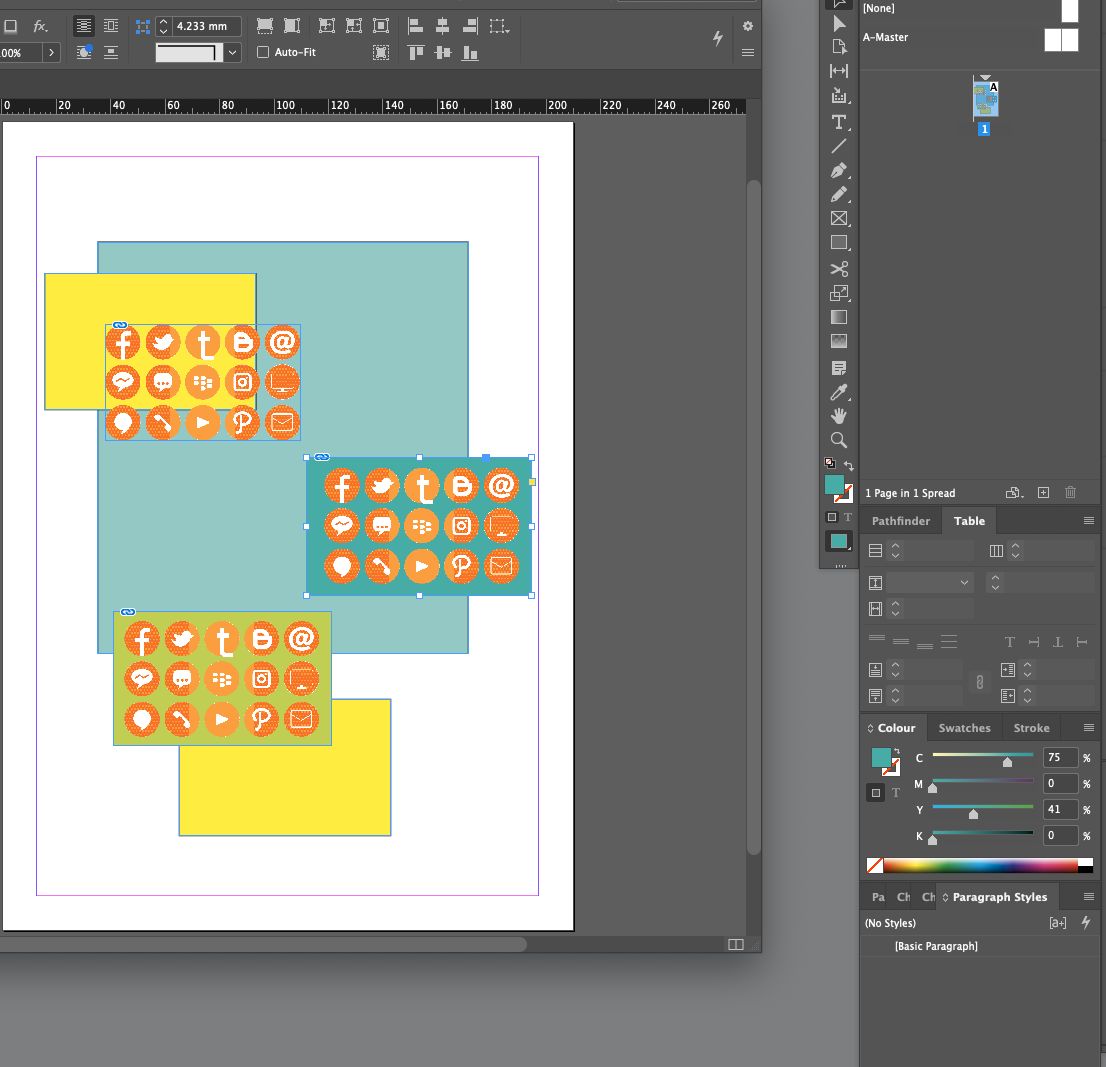This screenshot has width=1106, height=1067.
Task: Toggle formatting affects container in toolbox
Action: [x=832, y=517]
